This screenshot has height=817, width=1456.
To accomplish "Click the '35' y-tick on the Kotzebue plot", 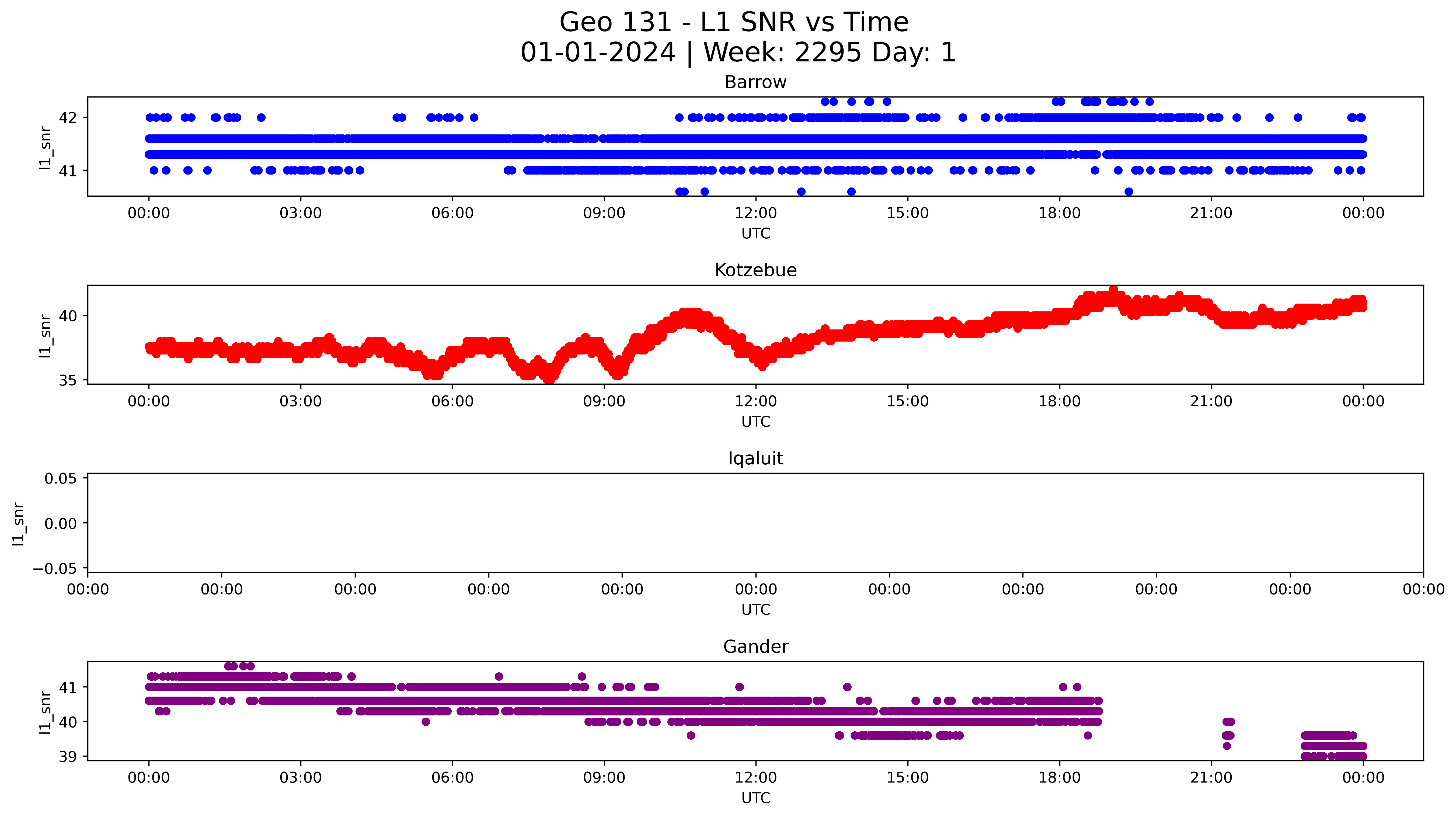I will [68, 381].
